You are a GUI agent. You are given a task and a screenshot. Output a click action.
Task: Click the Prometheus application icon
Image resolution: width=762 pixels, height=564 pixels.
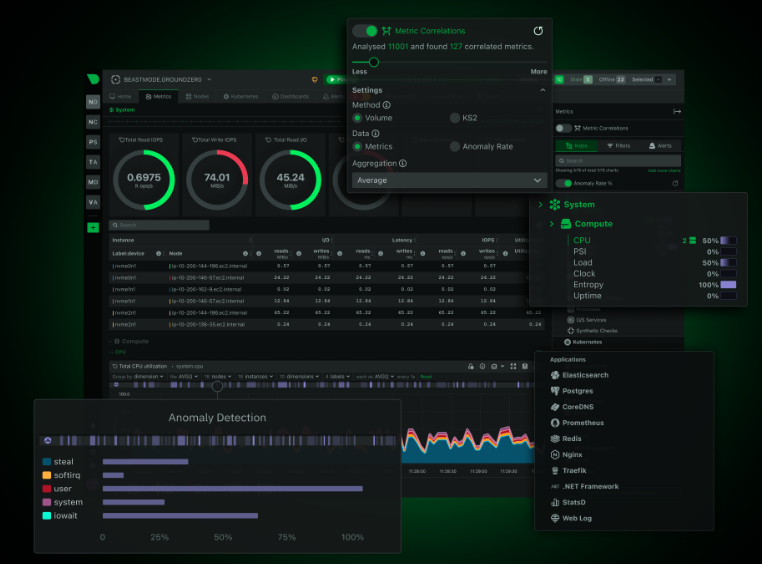[555, 423]
